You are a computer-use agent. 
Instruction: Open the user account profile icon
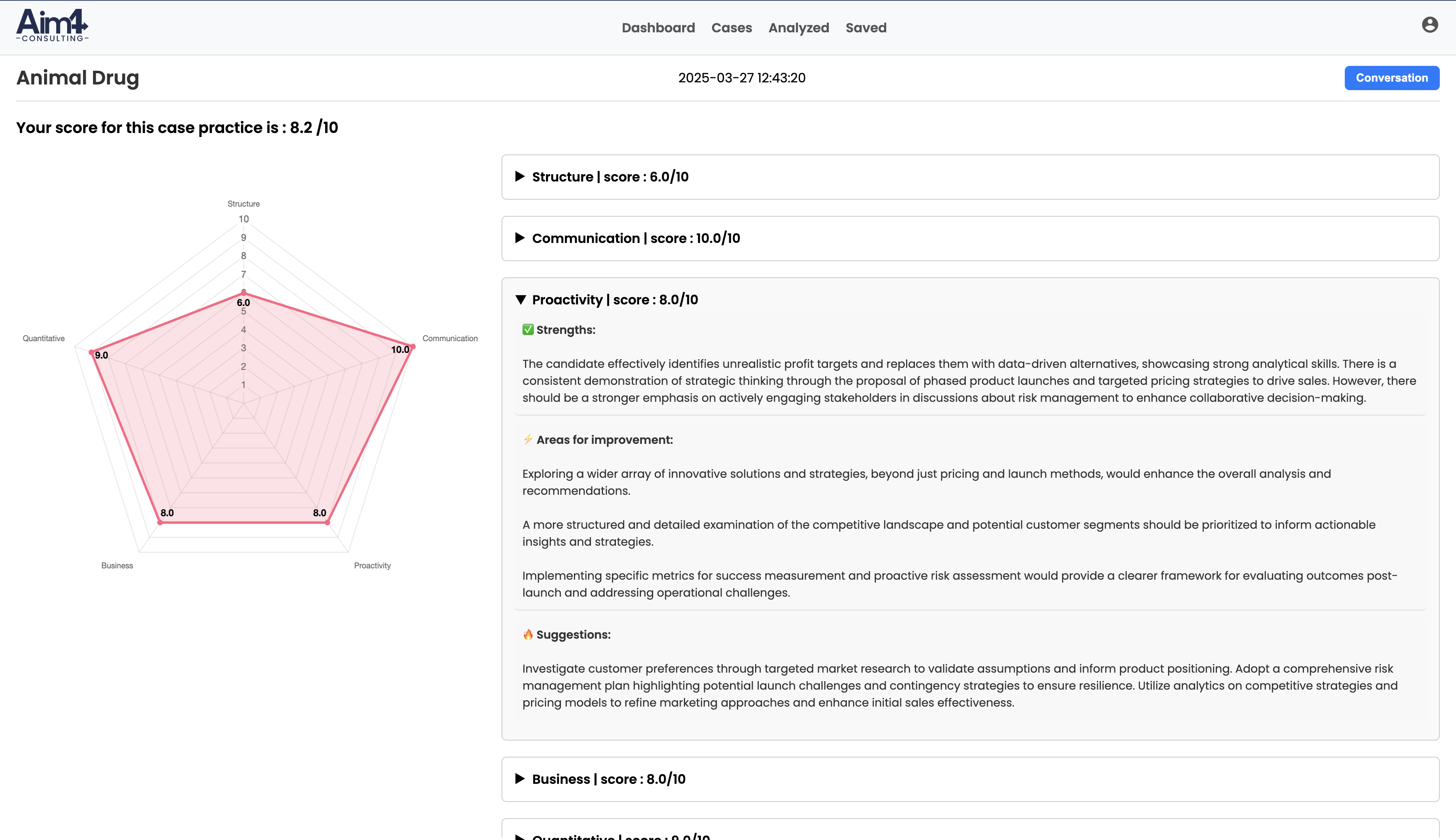(x=1429, y=25)
